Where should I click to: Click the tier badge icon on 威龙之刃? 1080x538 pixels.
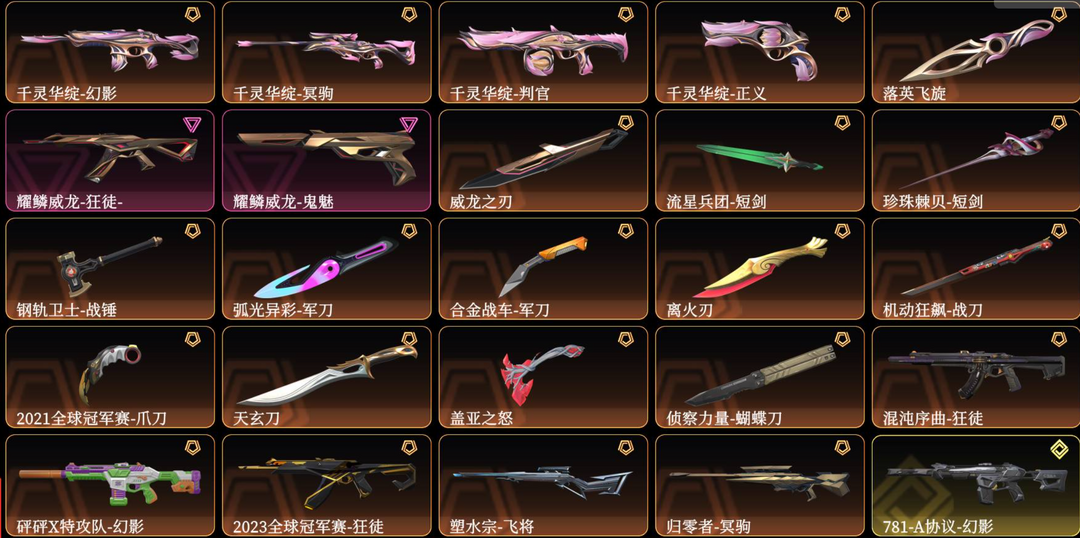625,123
